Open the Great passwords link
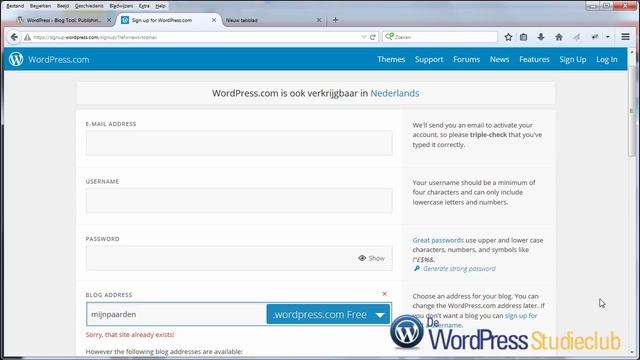This screenshot has width=640, height=360. pyautogui.click(x=438, y=240)
